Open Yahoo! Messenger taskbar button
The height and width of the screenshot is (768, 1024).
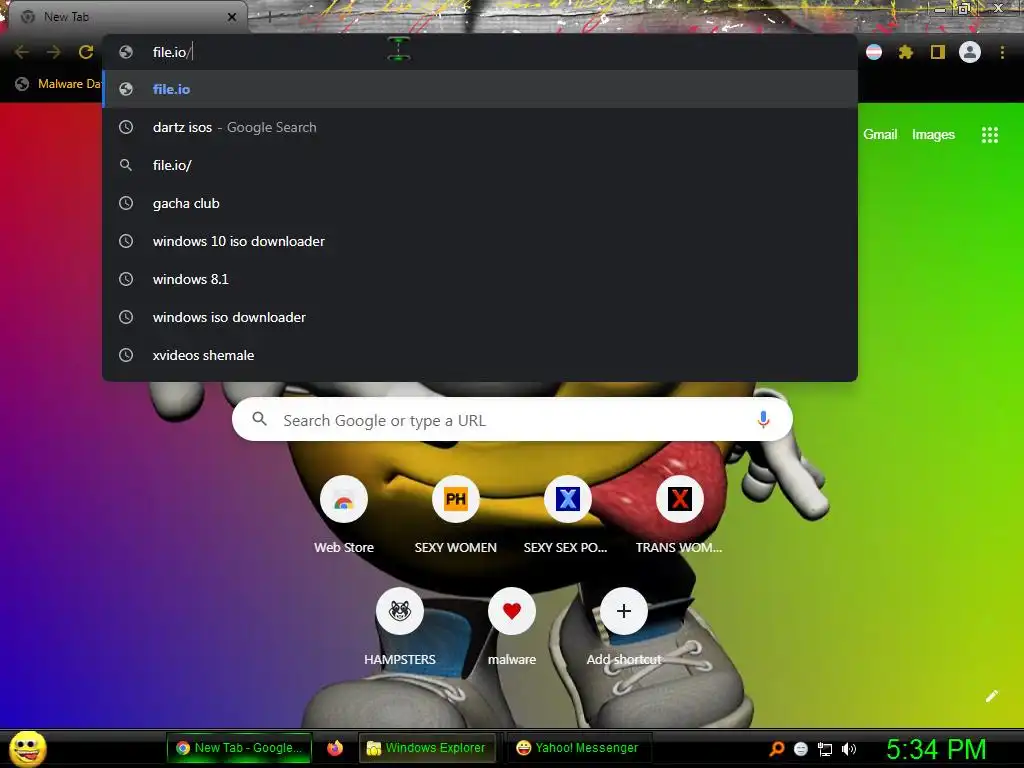point(577,748)
